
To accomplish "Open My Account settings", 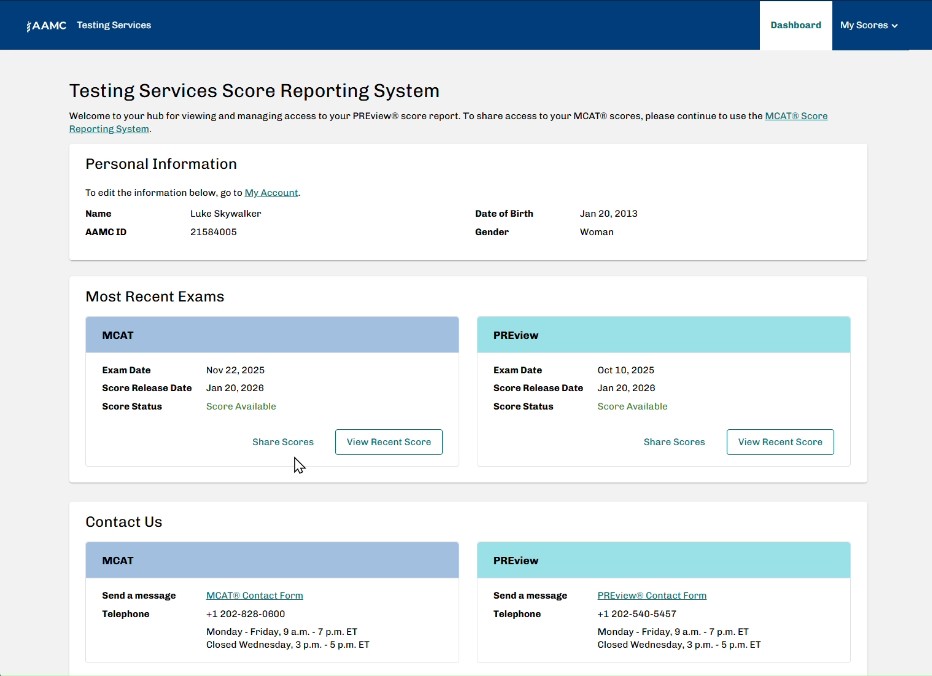I will tap(271, 192).
